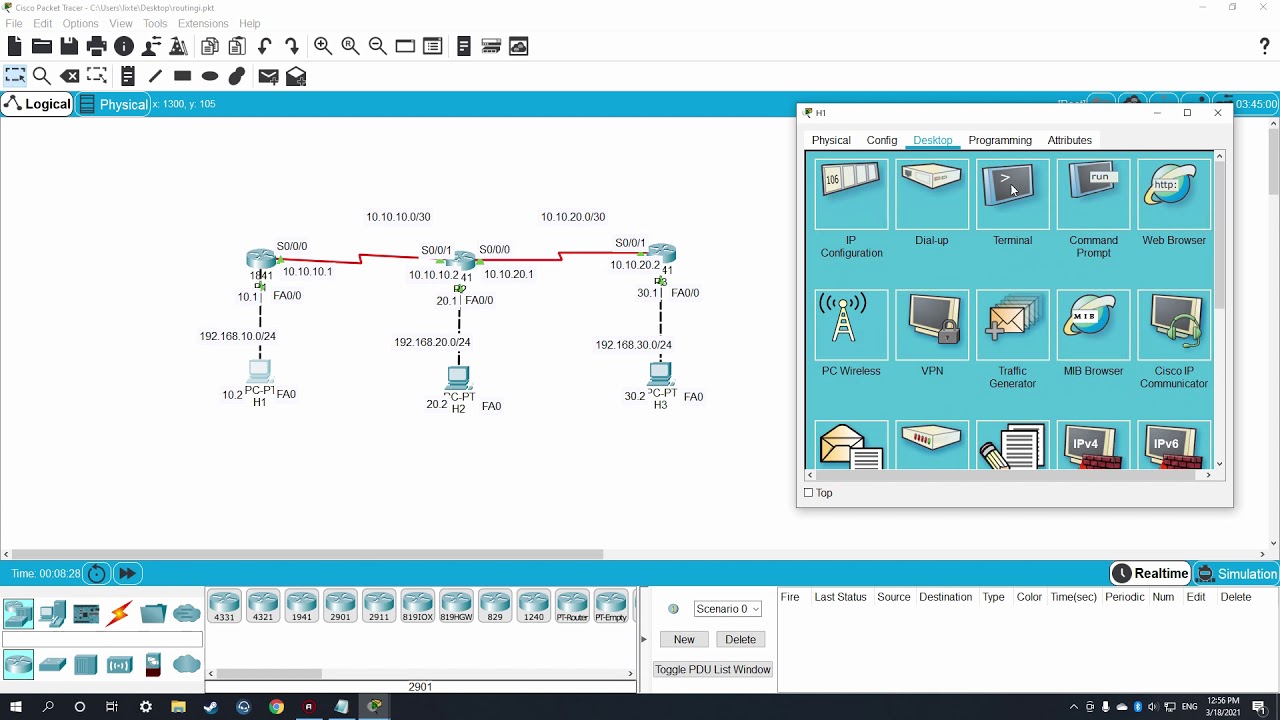Redo the action using toolbar arrow
The height and width of the screenshot is (720, 1280).
[292, 46]
